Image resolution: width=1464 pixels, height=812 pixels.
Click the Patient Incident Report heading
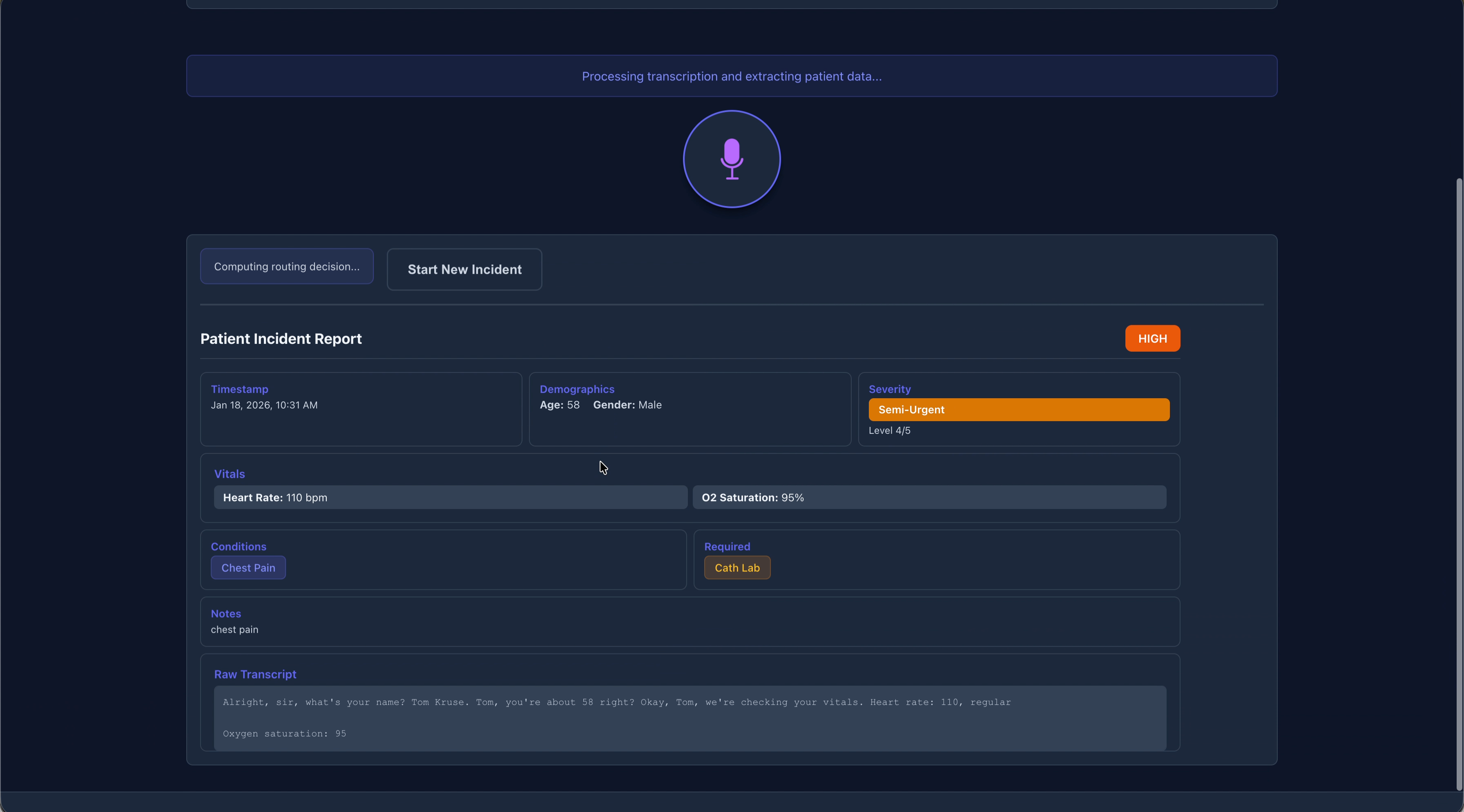click(281, 339)
